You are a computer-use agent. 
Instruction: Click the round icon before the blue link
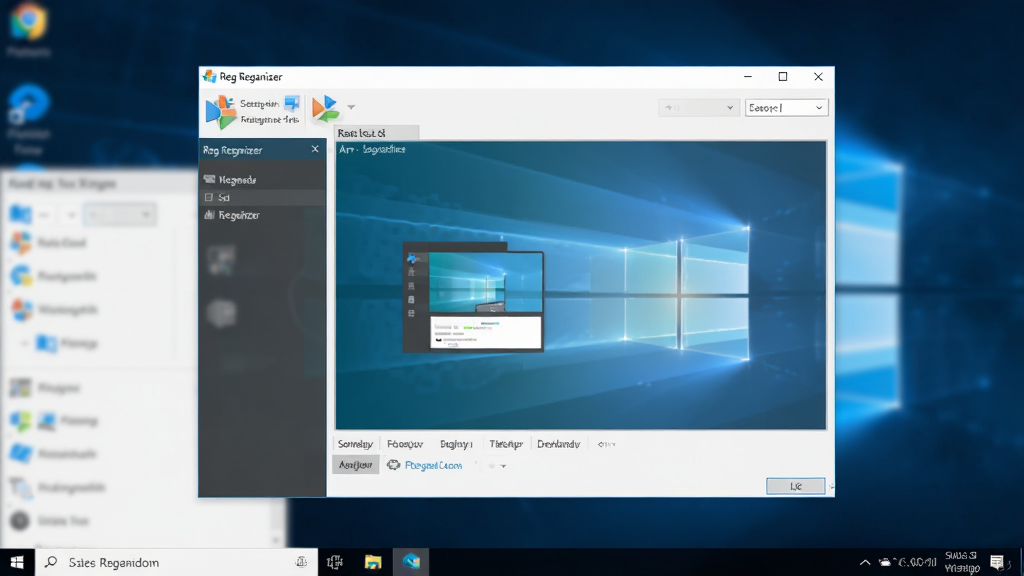coord(393,465)
